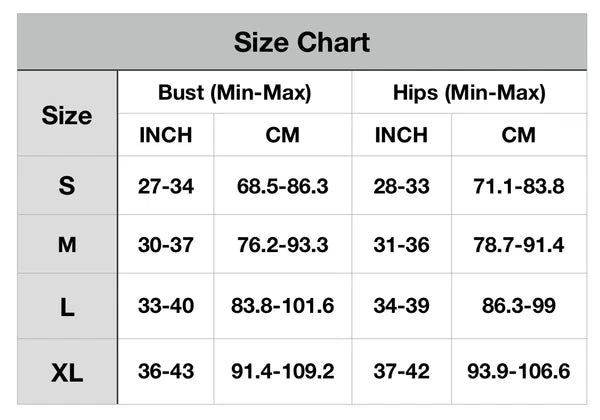
Task: Click the Size Chart title header
Action: [x=301, y=42]
